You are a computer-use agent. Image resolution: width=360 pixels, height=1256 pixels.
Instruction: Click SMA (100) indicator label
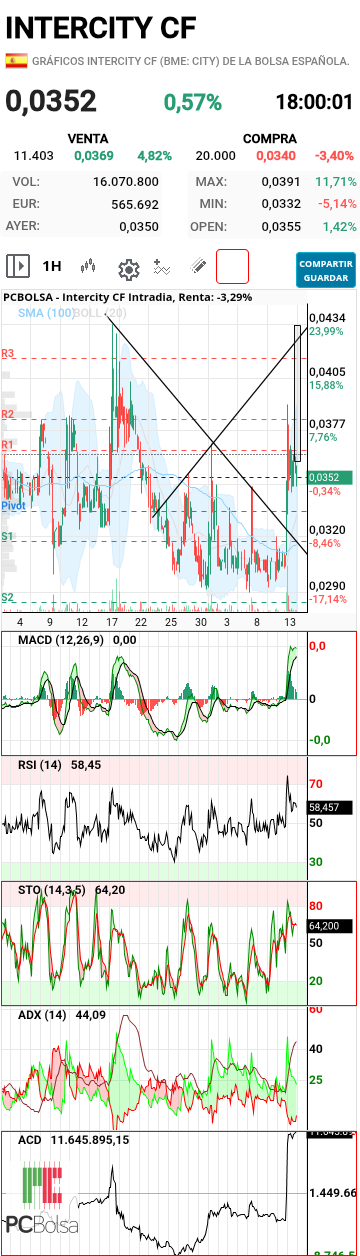point(46,313)
